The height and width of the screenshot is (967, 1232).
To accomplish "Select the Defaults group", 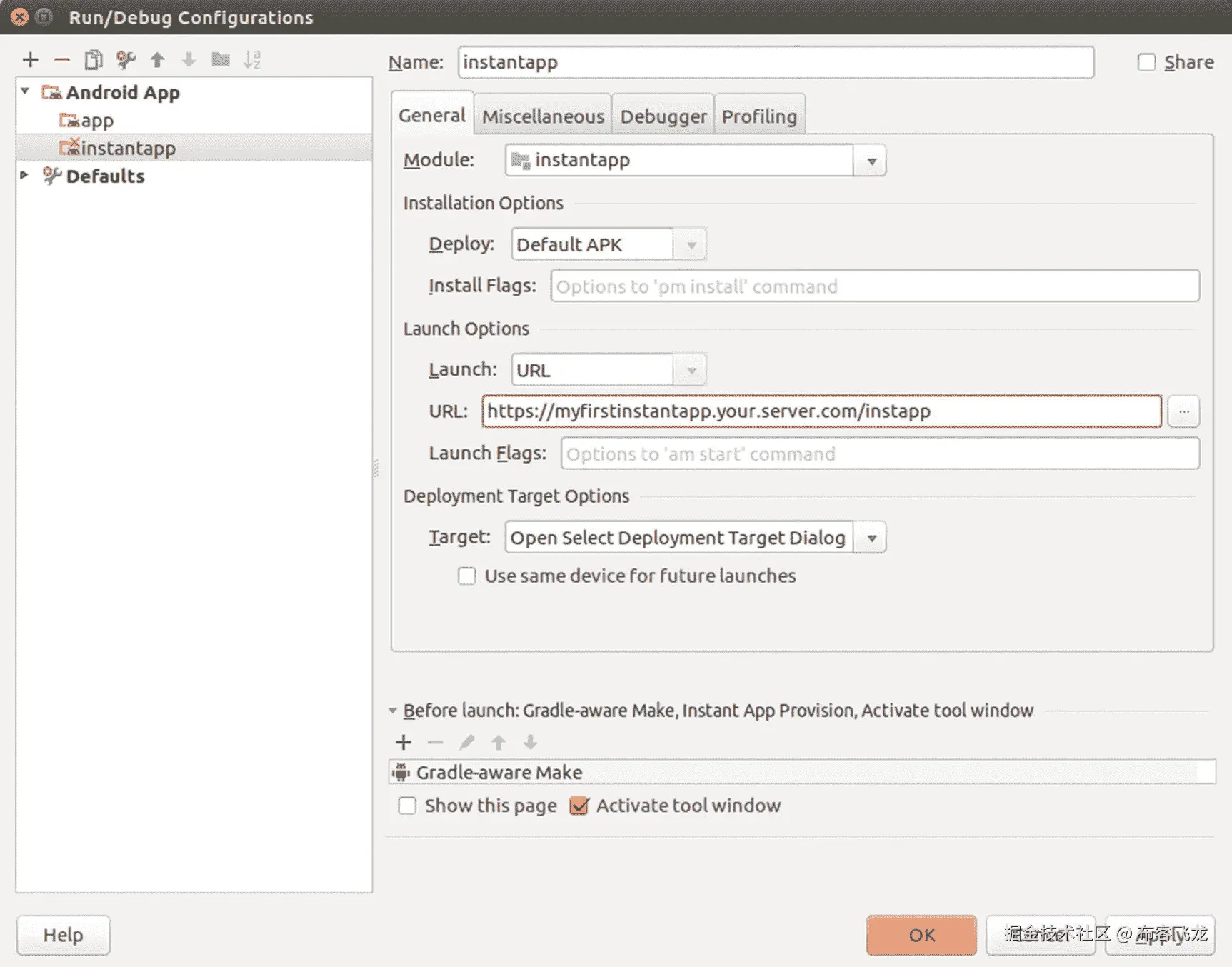I will point(194,176).
